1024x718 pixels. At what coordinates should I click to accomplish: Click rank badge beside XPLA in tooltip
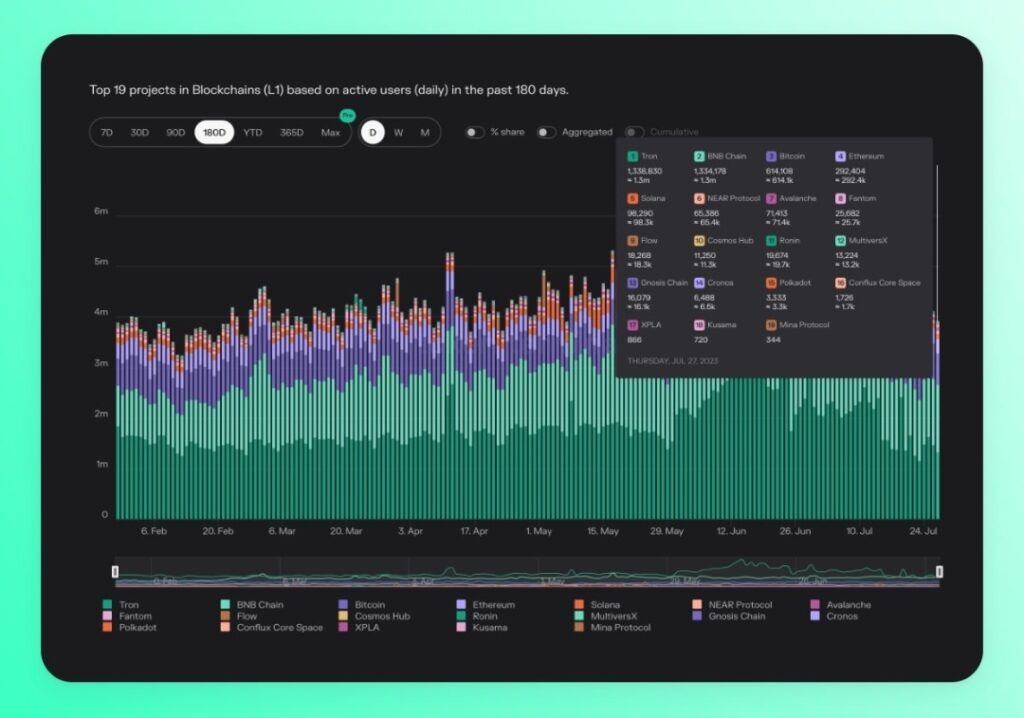coord(632,325)
